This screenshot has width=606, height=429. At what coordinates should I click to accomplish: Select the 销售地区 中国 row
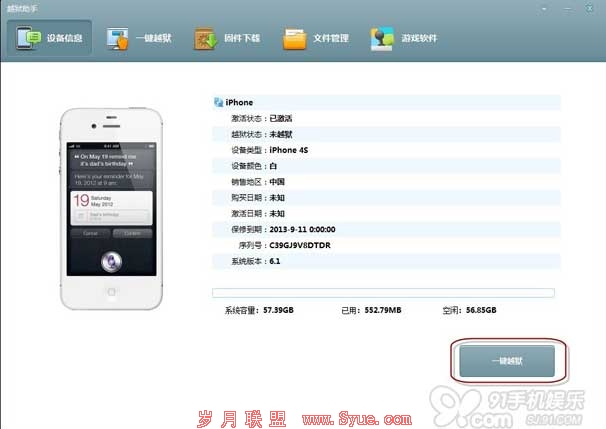tap(386, 182)
